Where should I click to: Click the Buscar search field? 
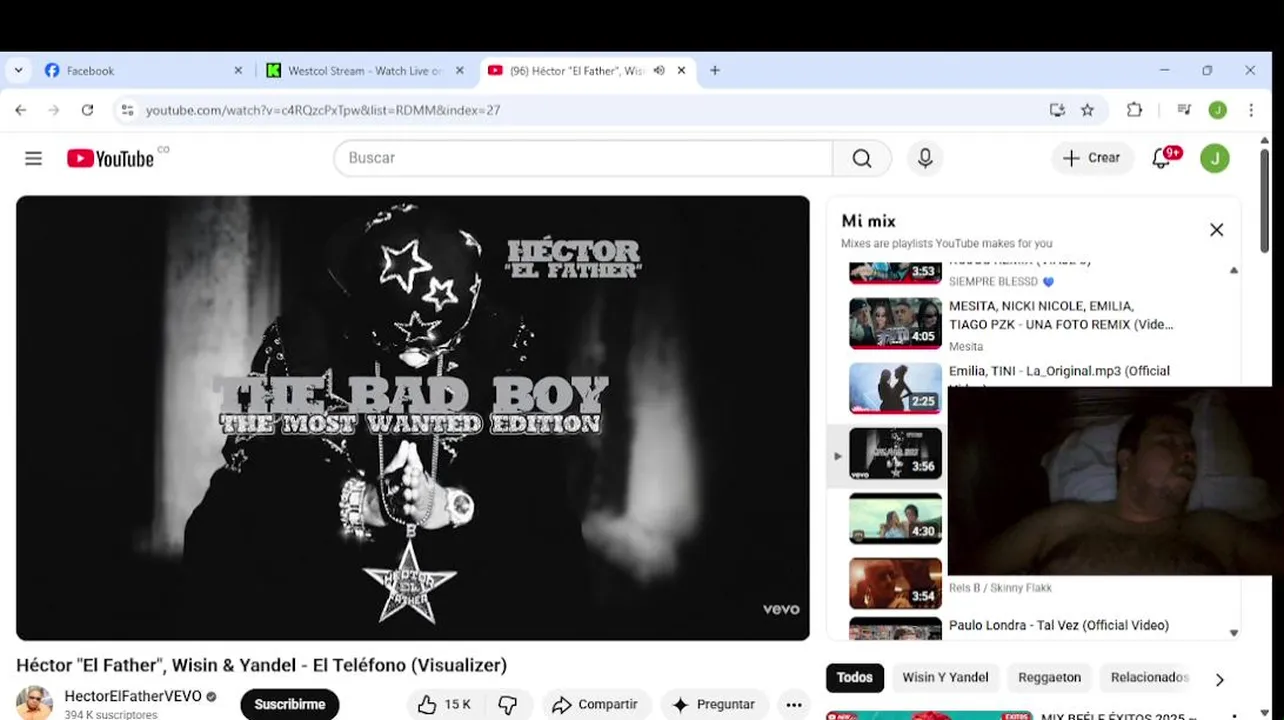(583, 158)
